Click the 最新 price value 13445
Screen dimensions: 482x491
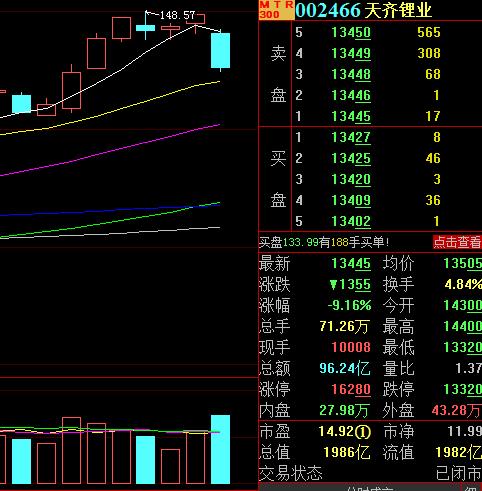click(x=351, y=264)
